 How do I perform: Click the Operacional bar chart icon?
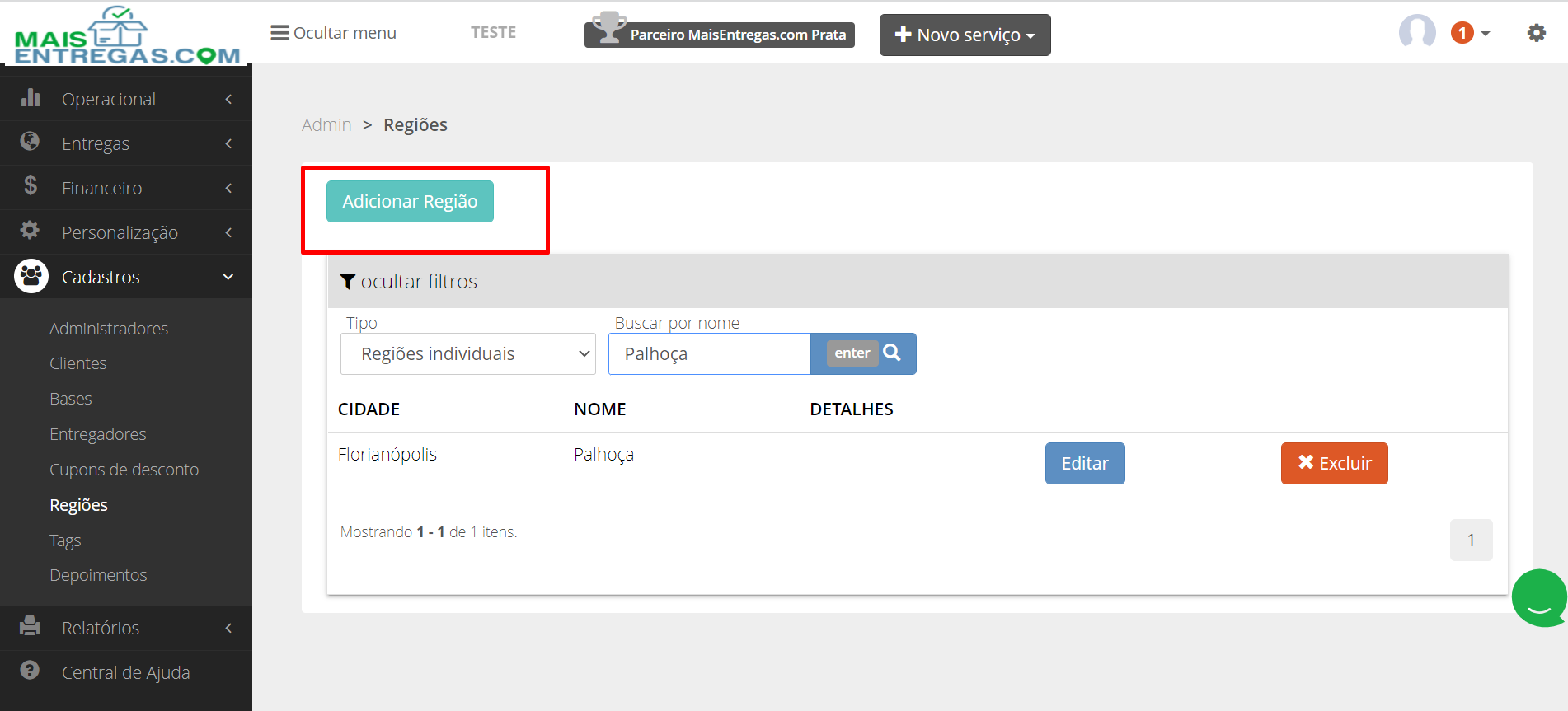coord(31,98)
